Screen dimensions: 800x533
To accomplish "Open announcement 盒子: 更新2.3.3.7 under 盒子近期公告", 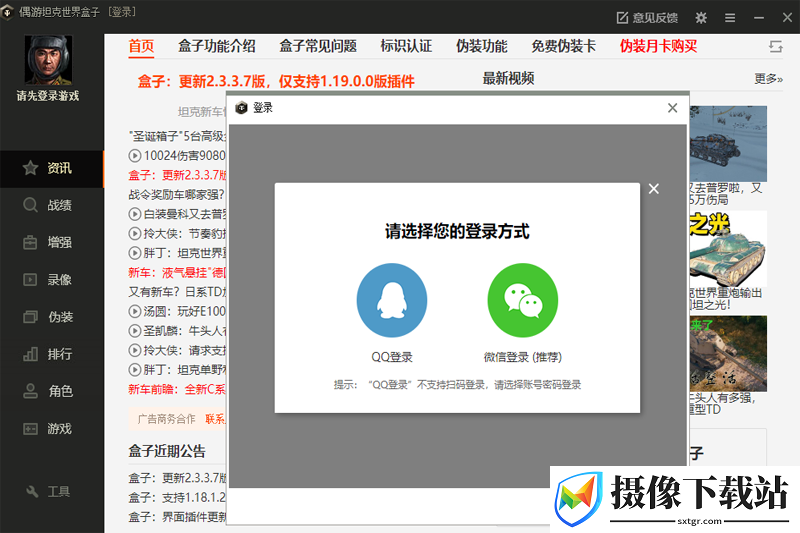I will point(177,478).
